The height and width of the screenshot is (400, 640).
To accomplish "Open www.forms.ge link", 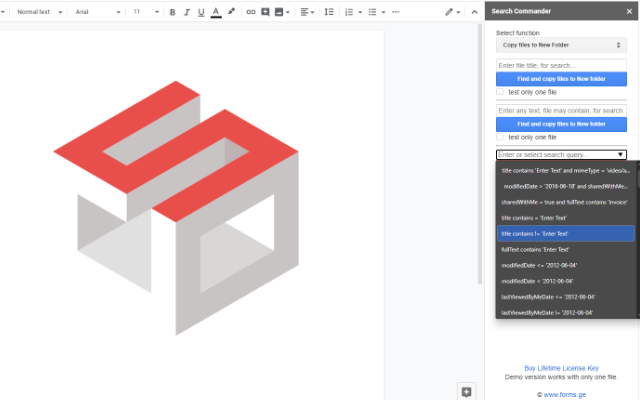I will (x=564, y=395).
